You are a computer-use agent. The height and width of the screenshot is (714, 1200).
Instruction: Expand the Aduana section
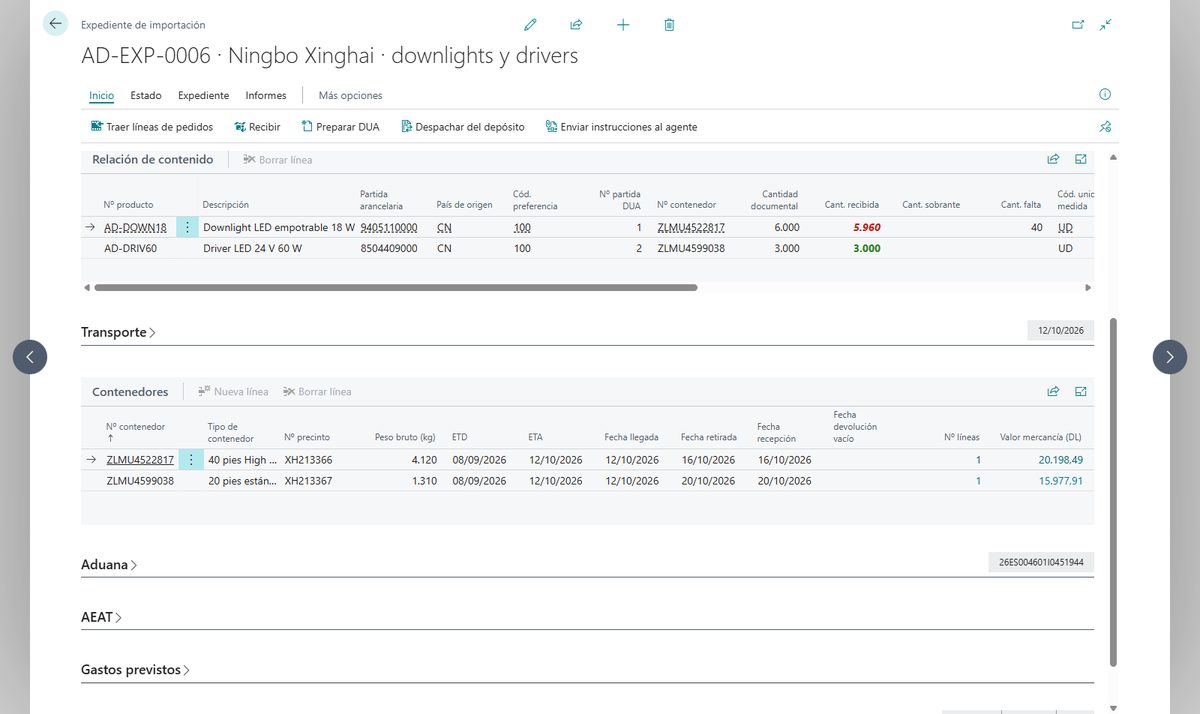109,565
